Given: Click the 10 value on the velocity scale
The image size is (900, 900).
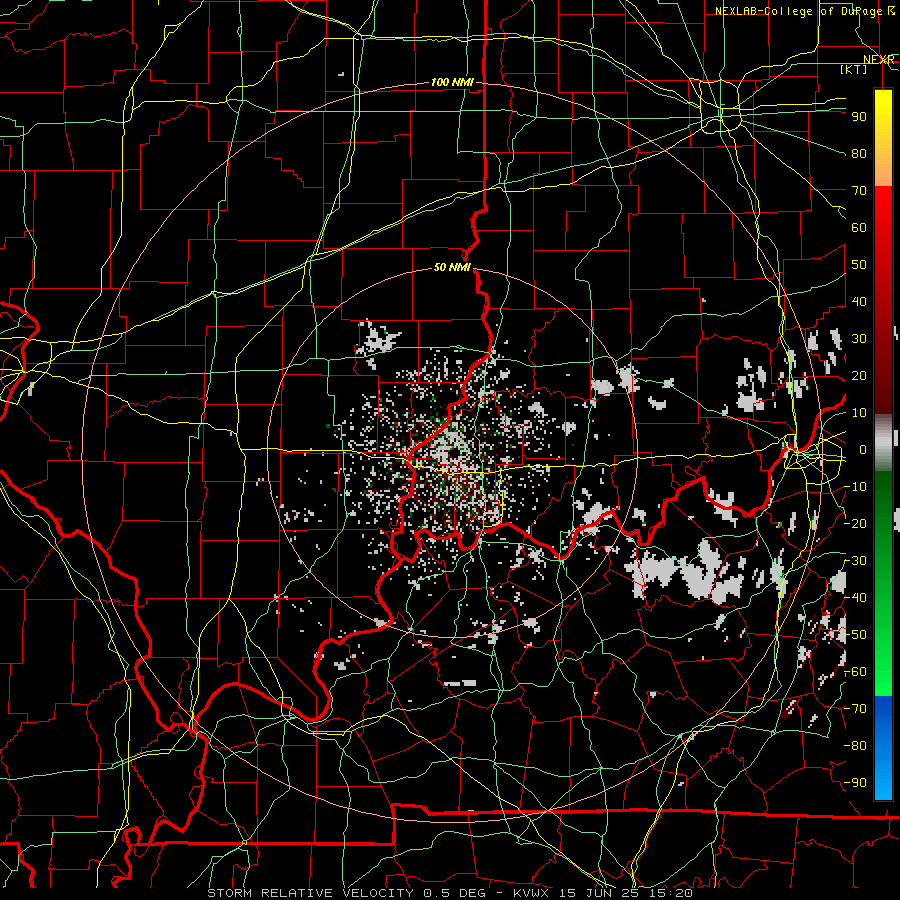Looking at the screenshot, I should coord(859,413).
